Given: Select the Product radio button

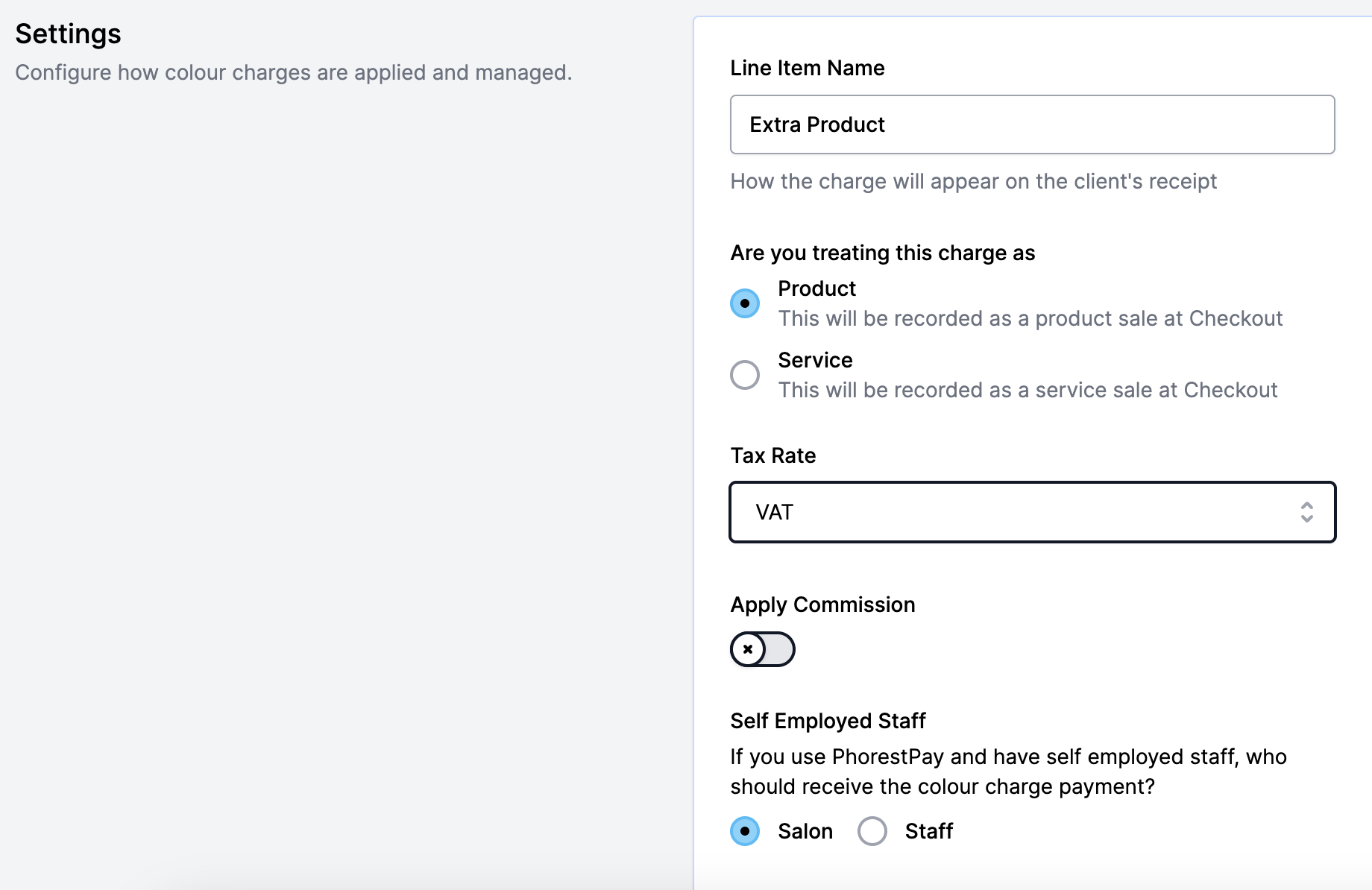Looking at the screenshot, I should (x=745, y=303).
